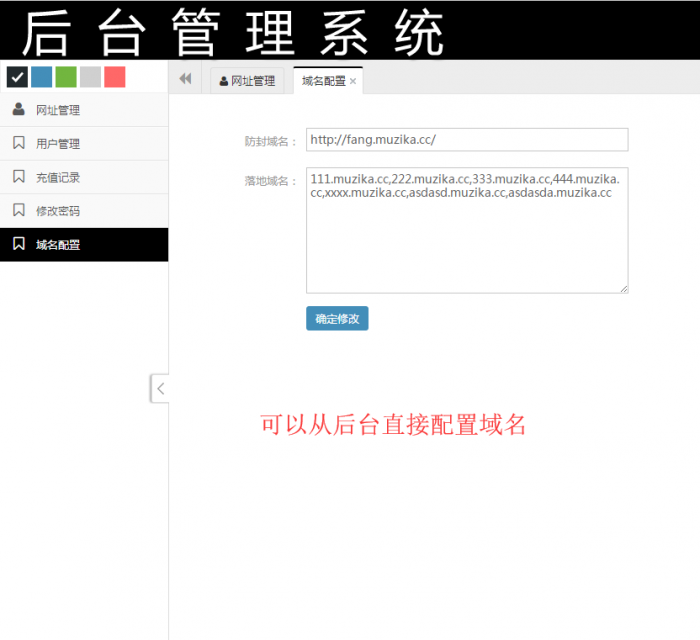Click the double-left arrow tab scroll icon

point(185,80)
